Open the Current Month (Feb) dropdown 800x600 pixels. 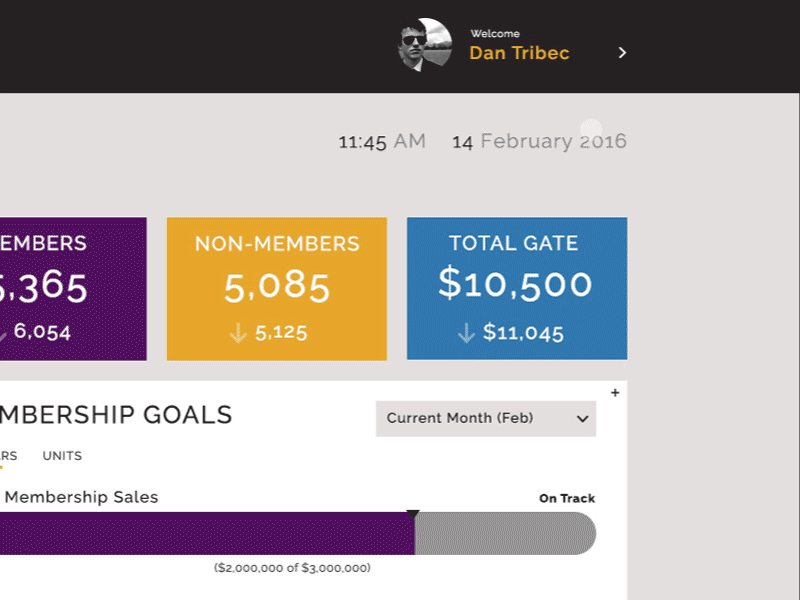pos(485,418)
